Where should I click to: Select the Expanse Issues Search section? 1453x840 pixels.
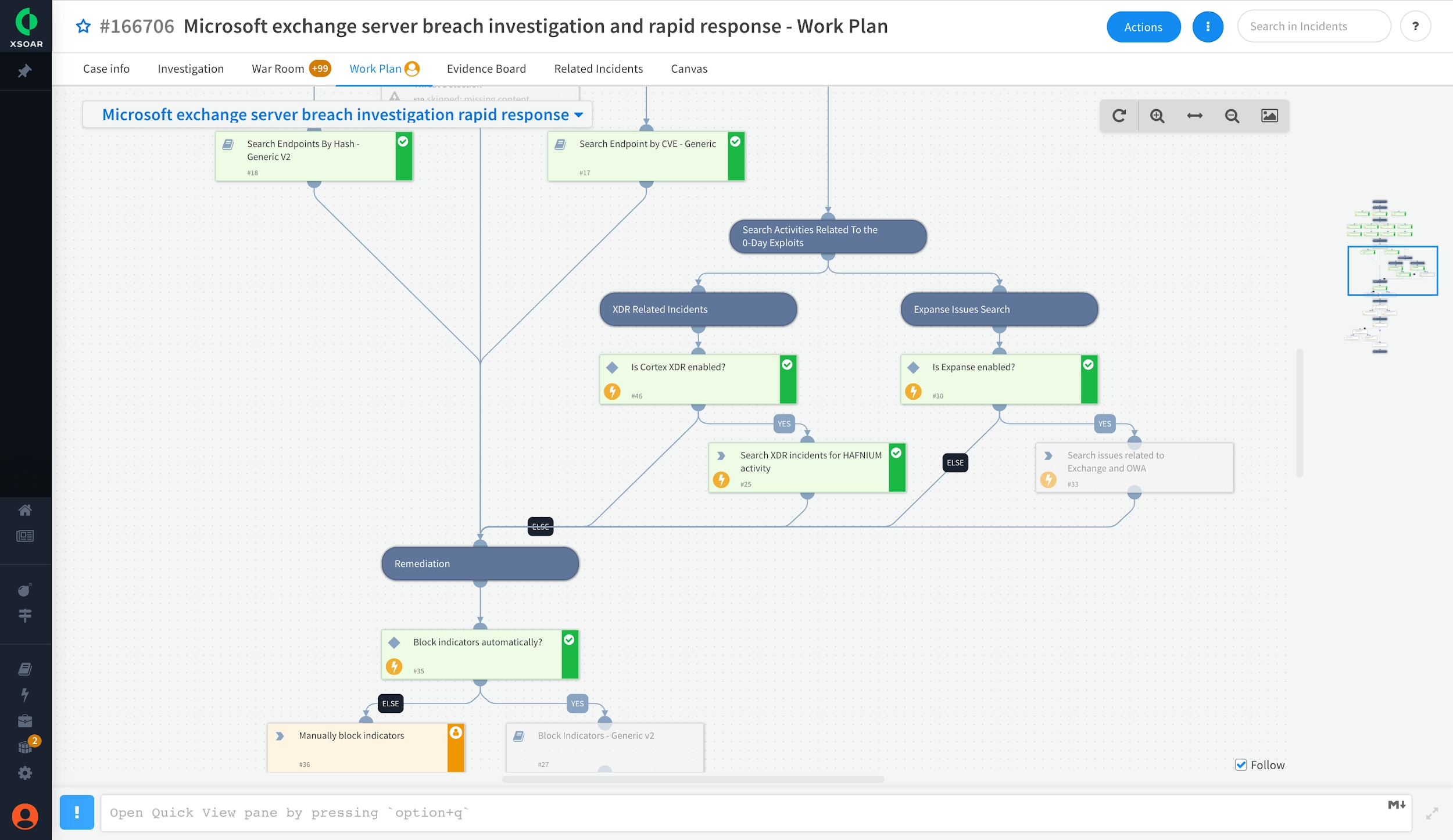[x=999, y=309]
